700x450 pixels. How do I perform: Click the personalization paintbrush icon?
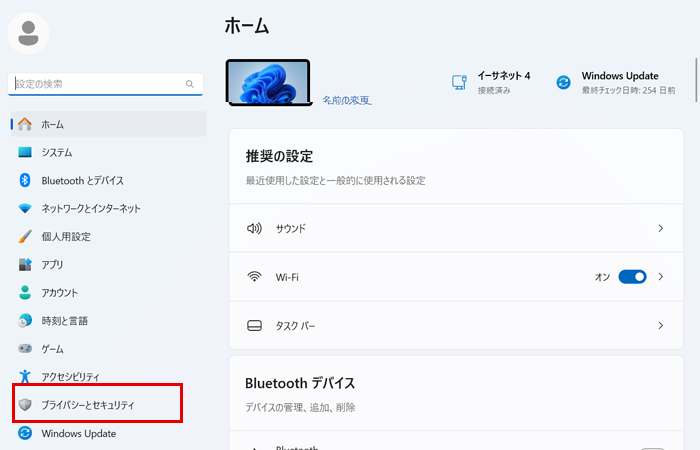click(x=25, y=236)
